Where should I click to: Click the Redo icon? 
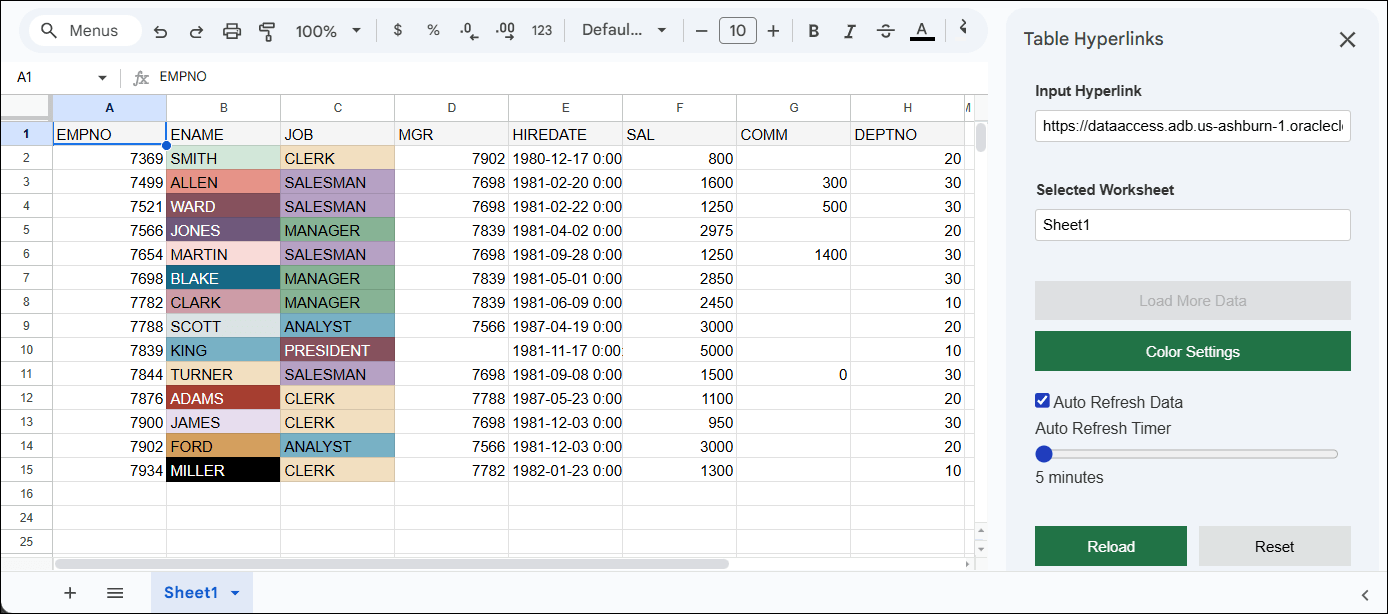[x=196, y=31]
